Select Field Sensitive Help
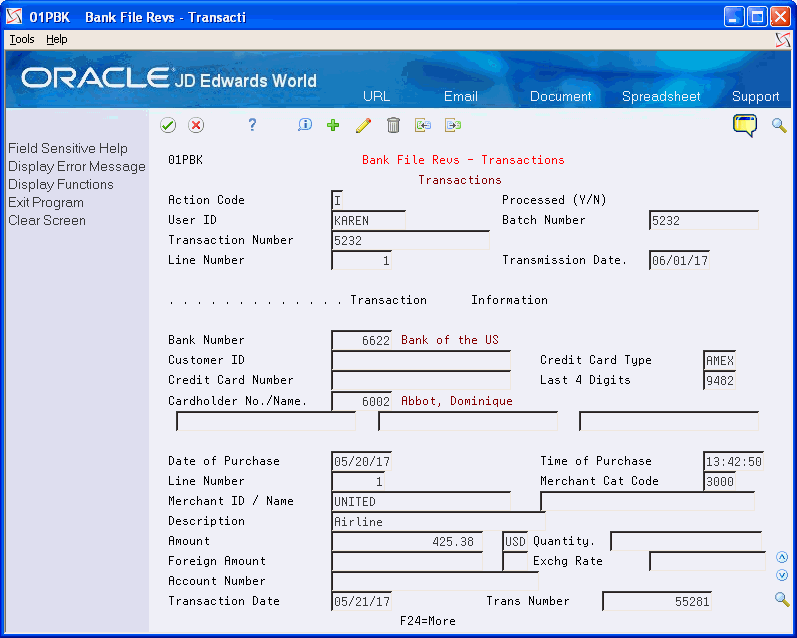 [68, 148]
